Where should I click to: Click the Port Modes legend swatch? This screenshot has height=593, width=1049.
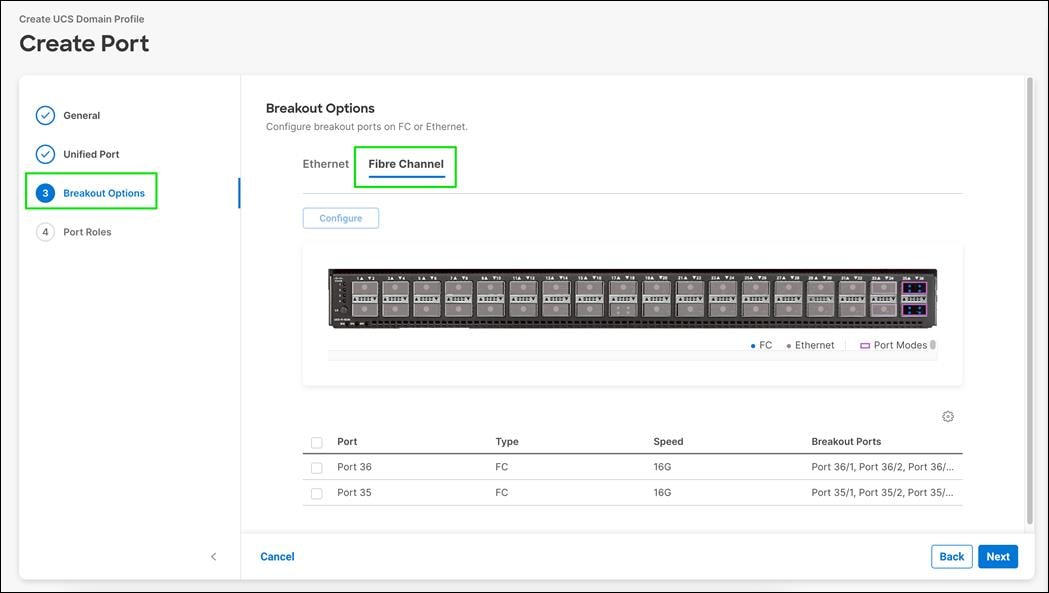pos(865,345)
